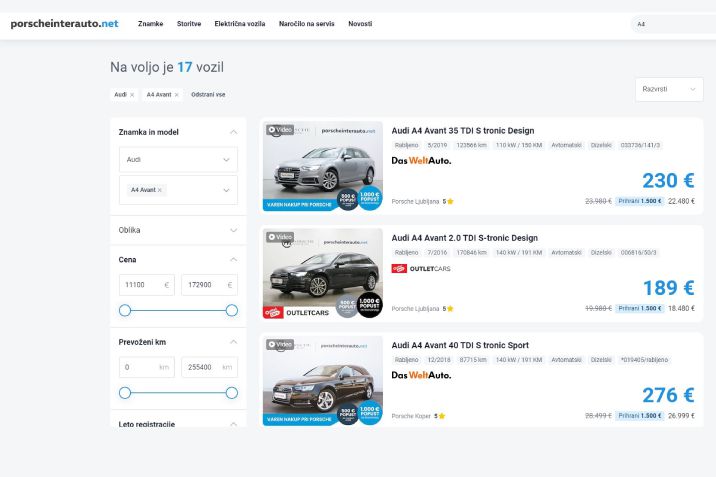Click Odstrani vse to clear filters
716x477 pixels.
[208, 94]
